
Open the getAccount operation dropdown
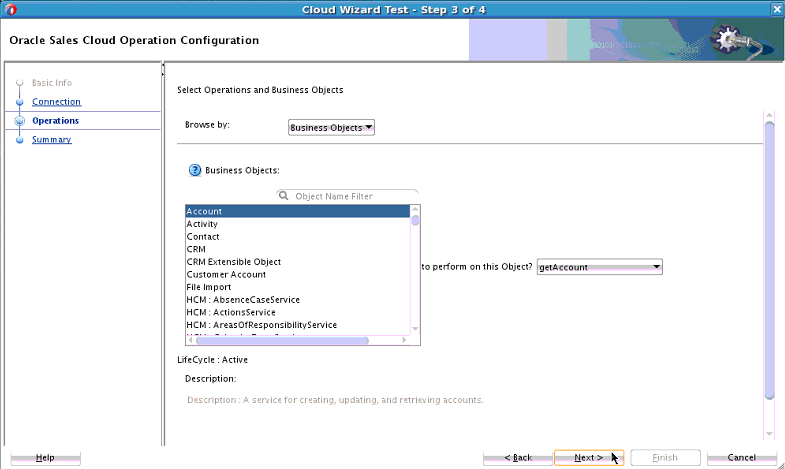tap(600, 267)
